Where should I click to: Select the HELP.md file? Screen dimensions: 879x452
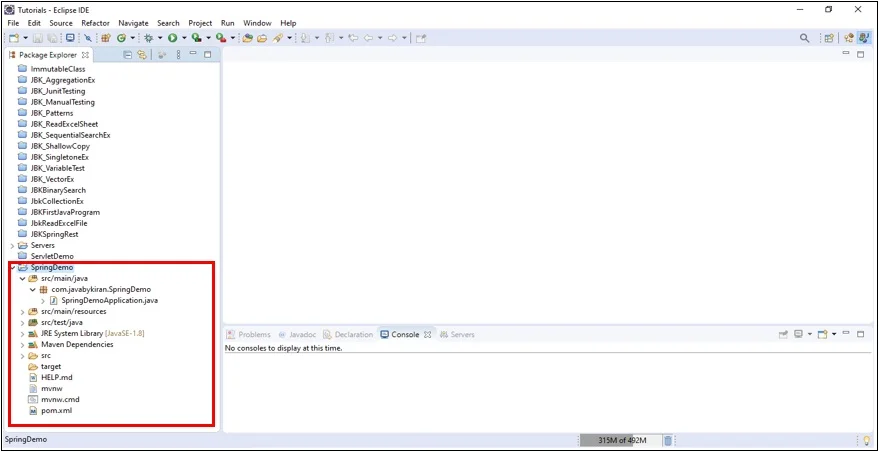pyautogui.click(x=57, y=377)
